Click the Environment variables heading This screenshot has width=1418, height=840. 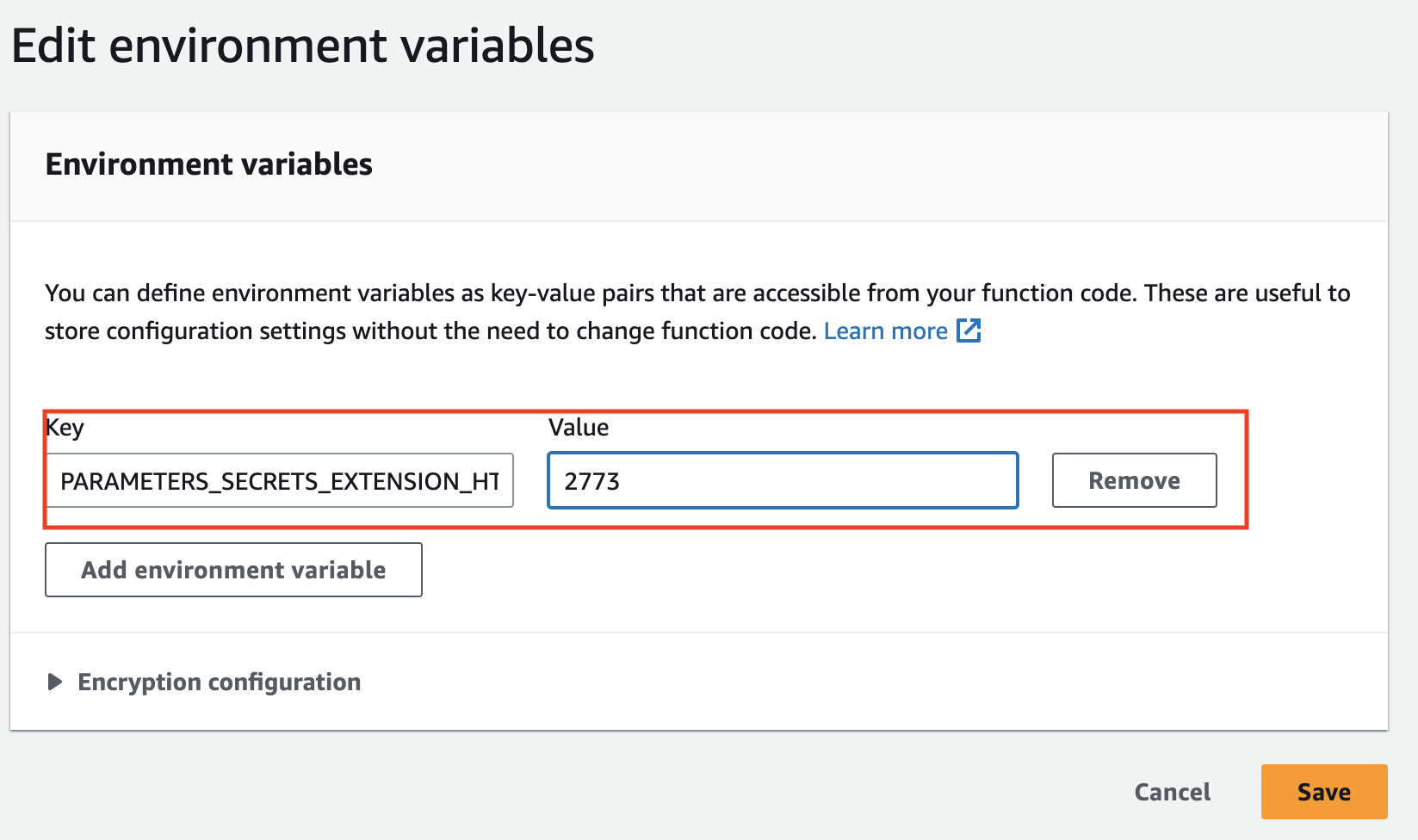[209, 164]
